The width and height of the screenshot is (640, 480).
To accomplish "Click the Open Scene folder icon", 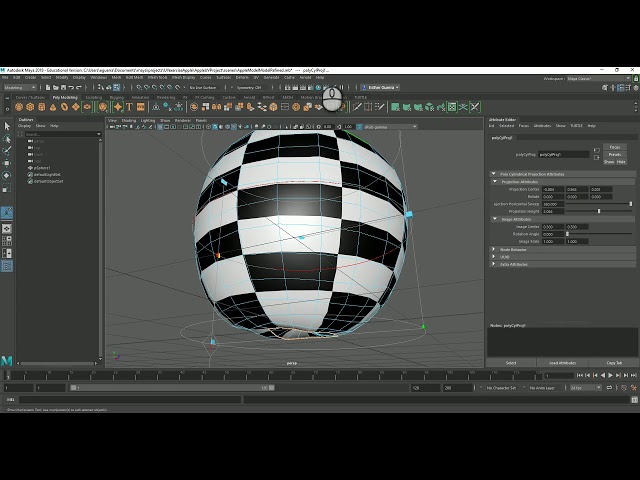I will 56,87.
